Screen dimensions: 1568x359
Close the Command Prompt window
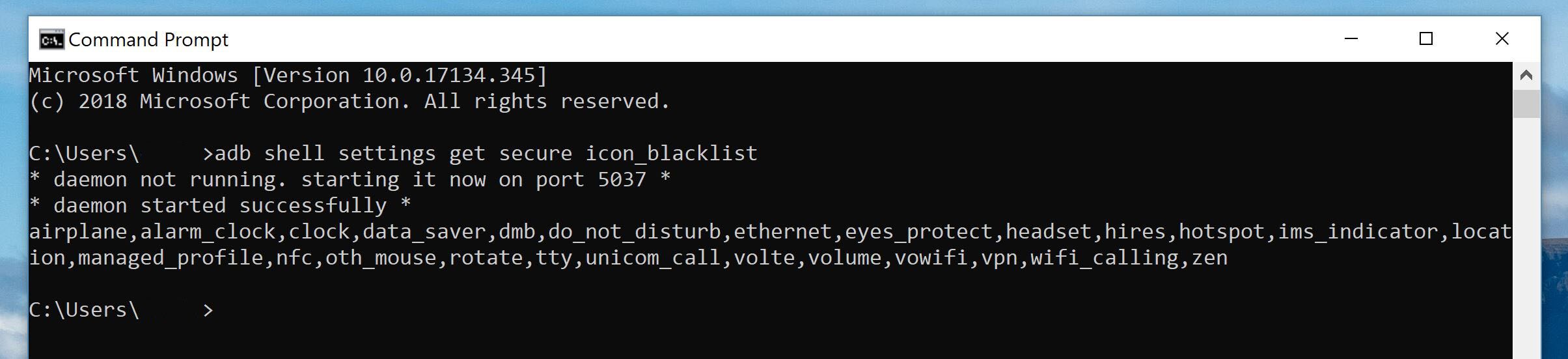click(1502, 39)
